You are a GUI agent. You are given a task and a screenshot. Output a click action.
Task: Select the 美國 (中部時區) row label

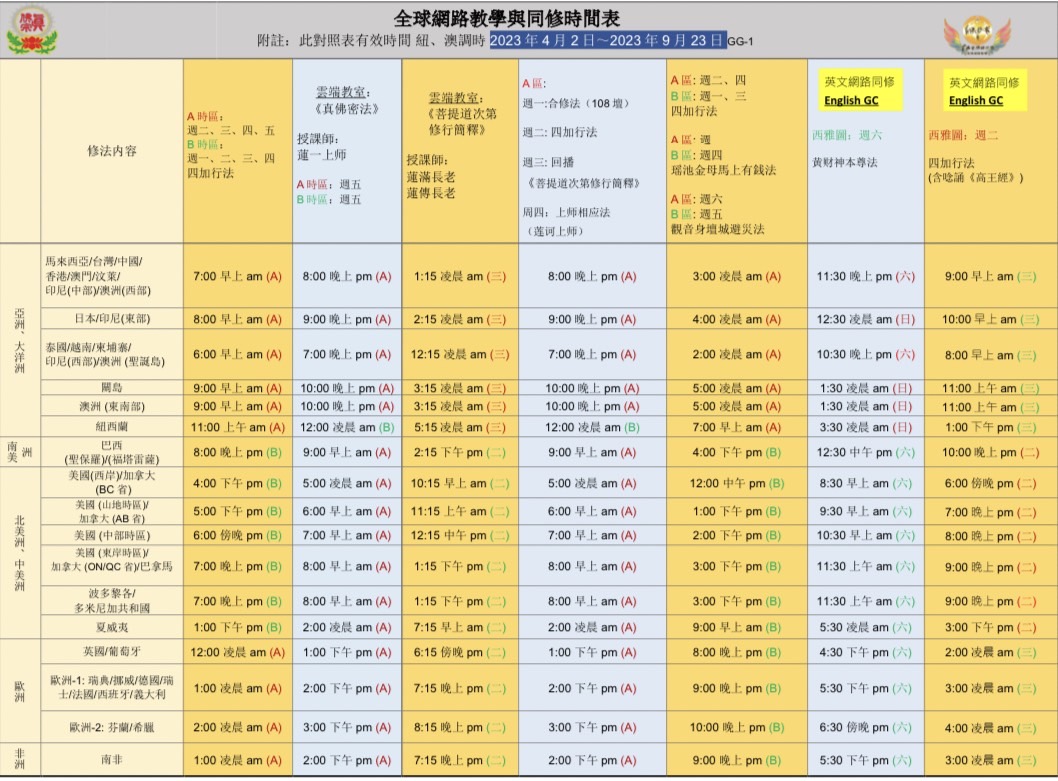111,536
